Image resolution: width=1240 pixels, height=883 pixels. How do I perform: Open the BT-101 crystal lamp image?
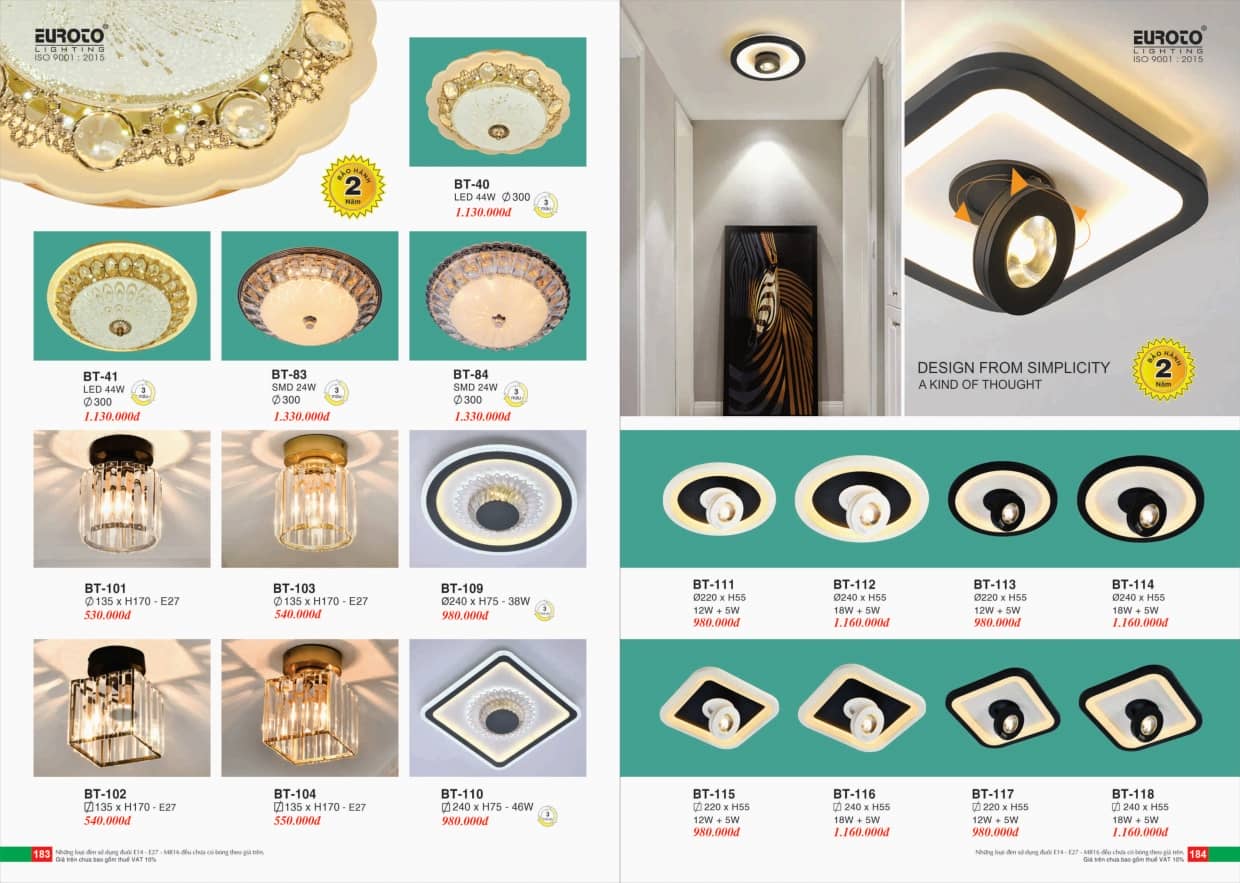122,499
